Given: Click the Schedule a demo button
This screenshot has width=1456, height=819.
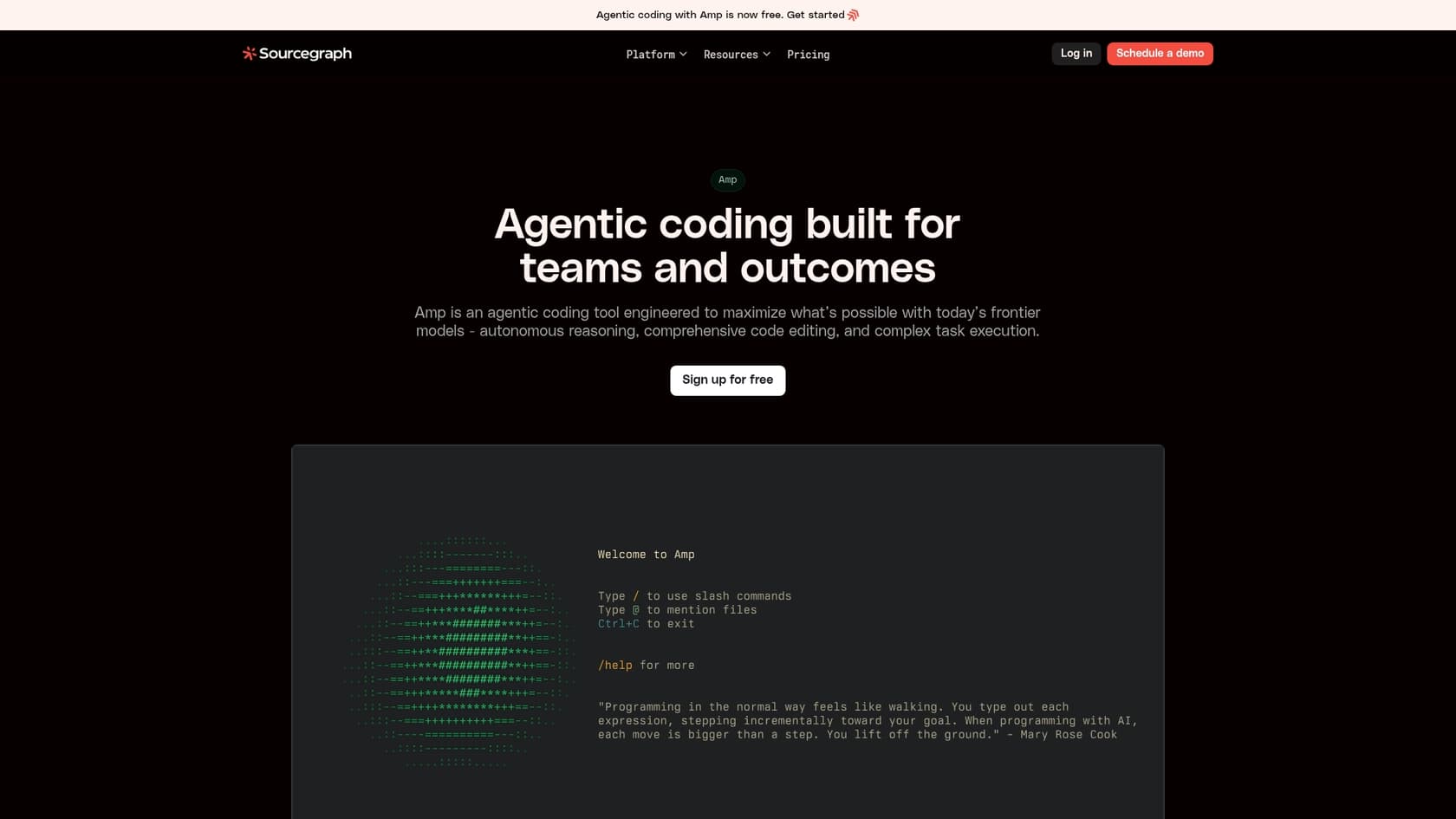Looking at the screenshot, I should [1160, 53].
